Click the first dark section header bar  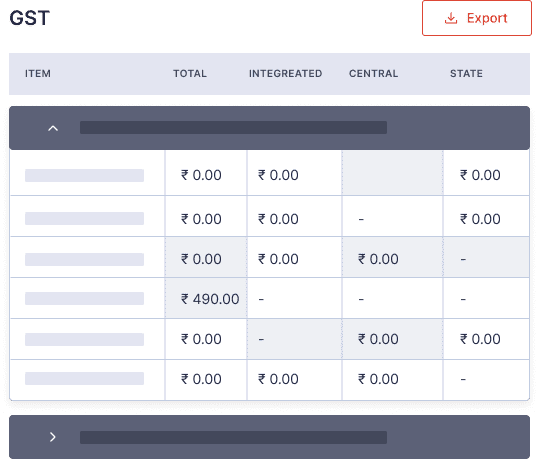tap(269, 128)
